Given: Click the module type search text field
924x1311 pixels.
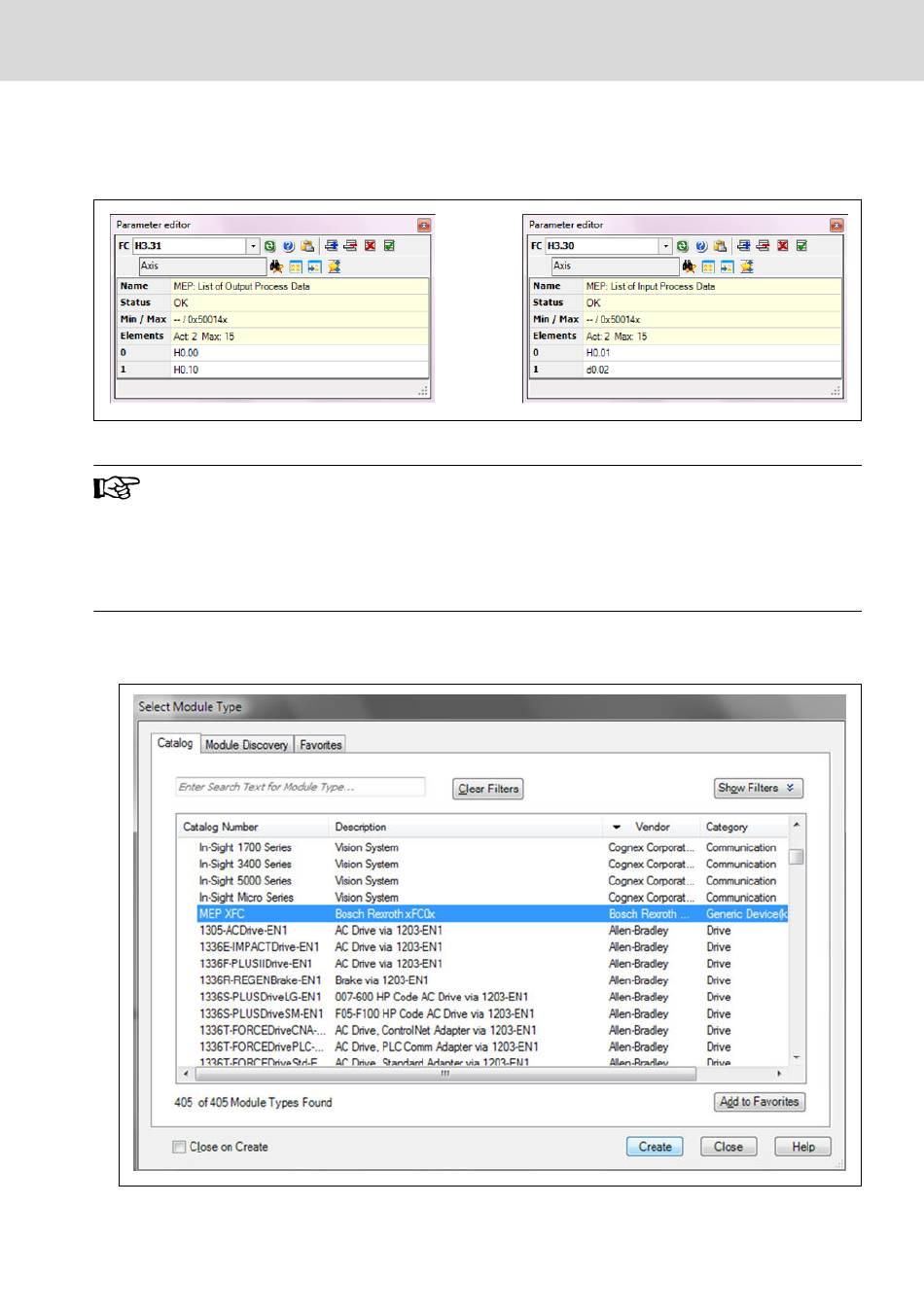Looking at the screenshot, I should coord(301,787).
